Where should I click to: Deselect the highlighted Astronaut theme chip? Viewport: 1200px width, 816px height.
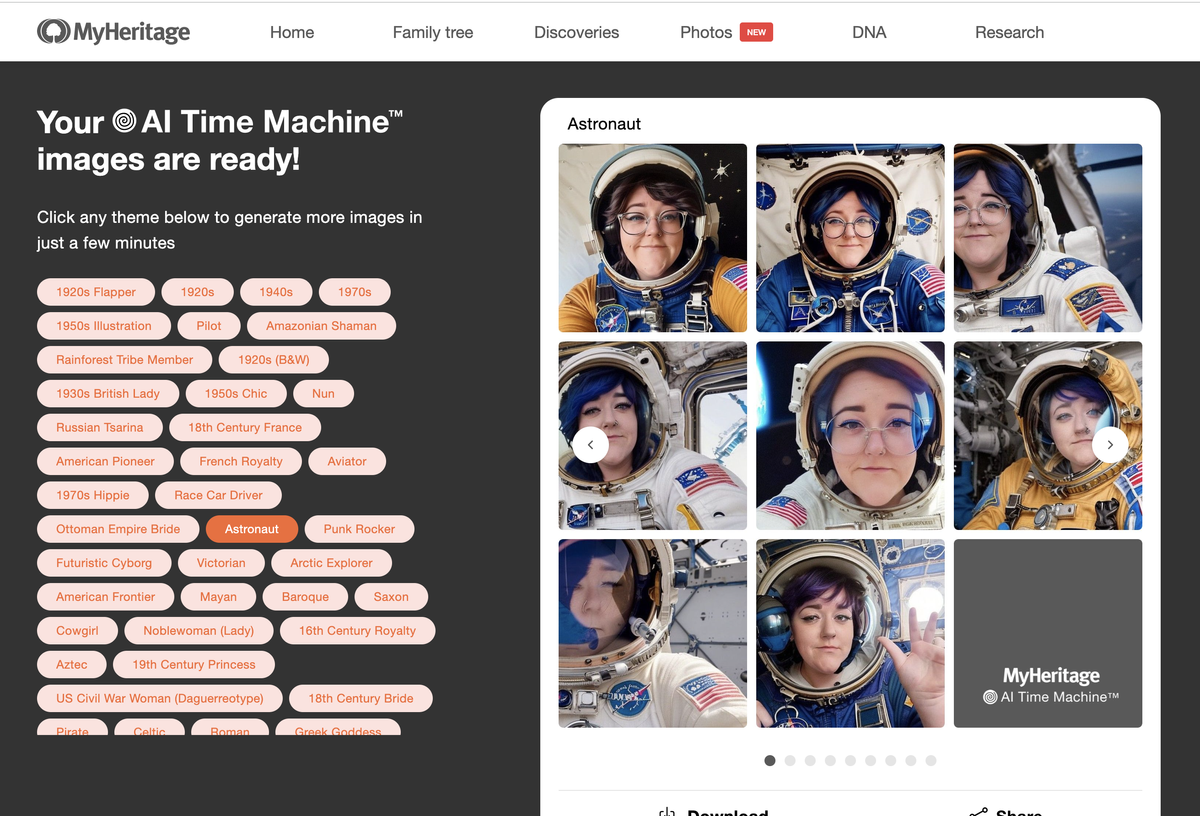[251, 528]
